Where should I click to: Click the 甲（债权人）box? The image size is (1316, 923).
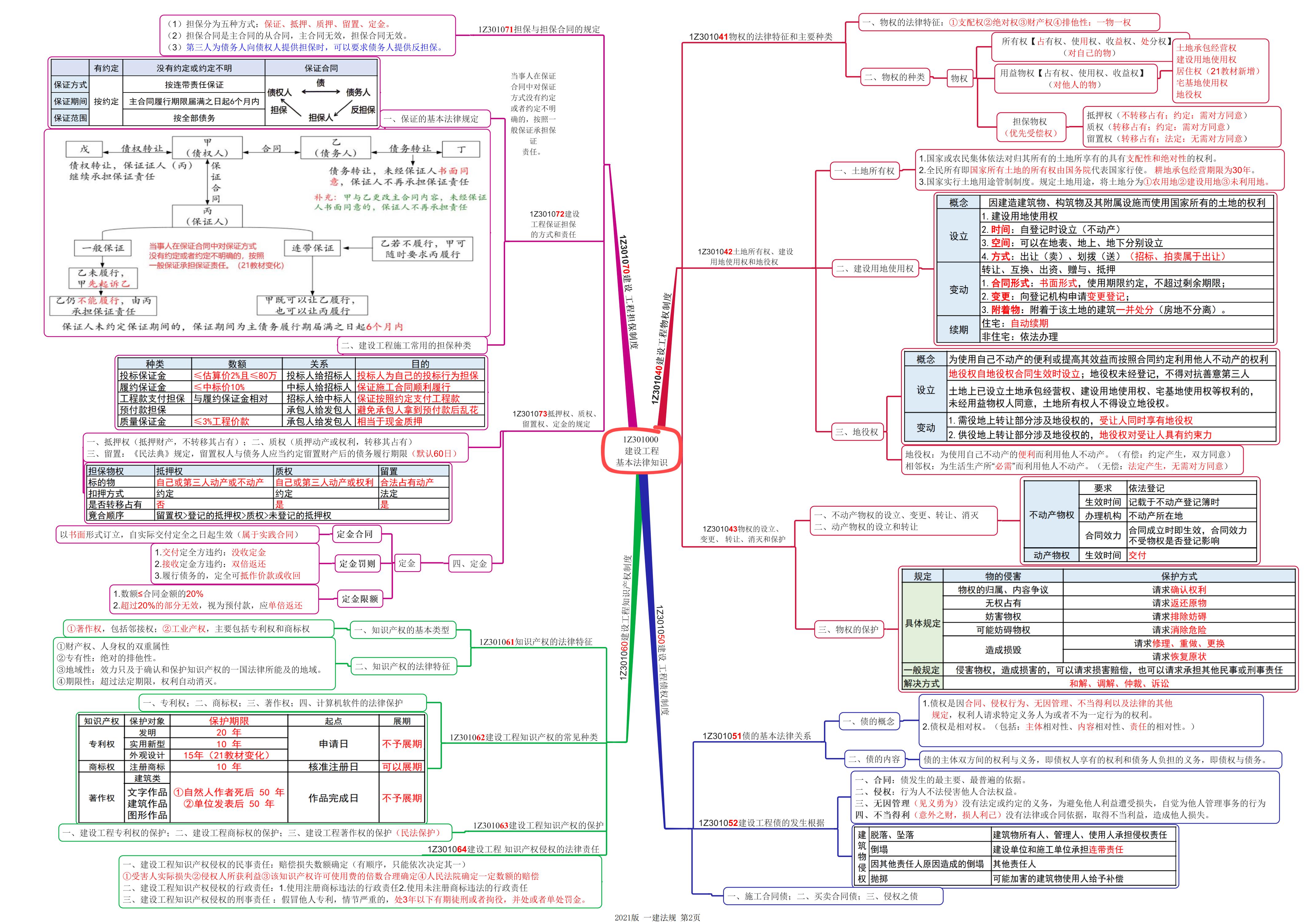tap(207, 147)
